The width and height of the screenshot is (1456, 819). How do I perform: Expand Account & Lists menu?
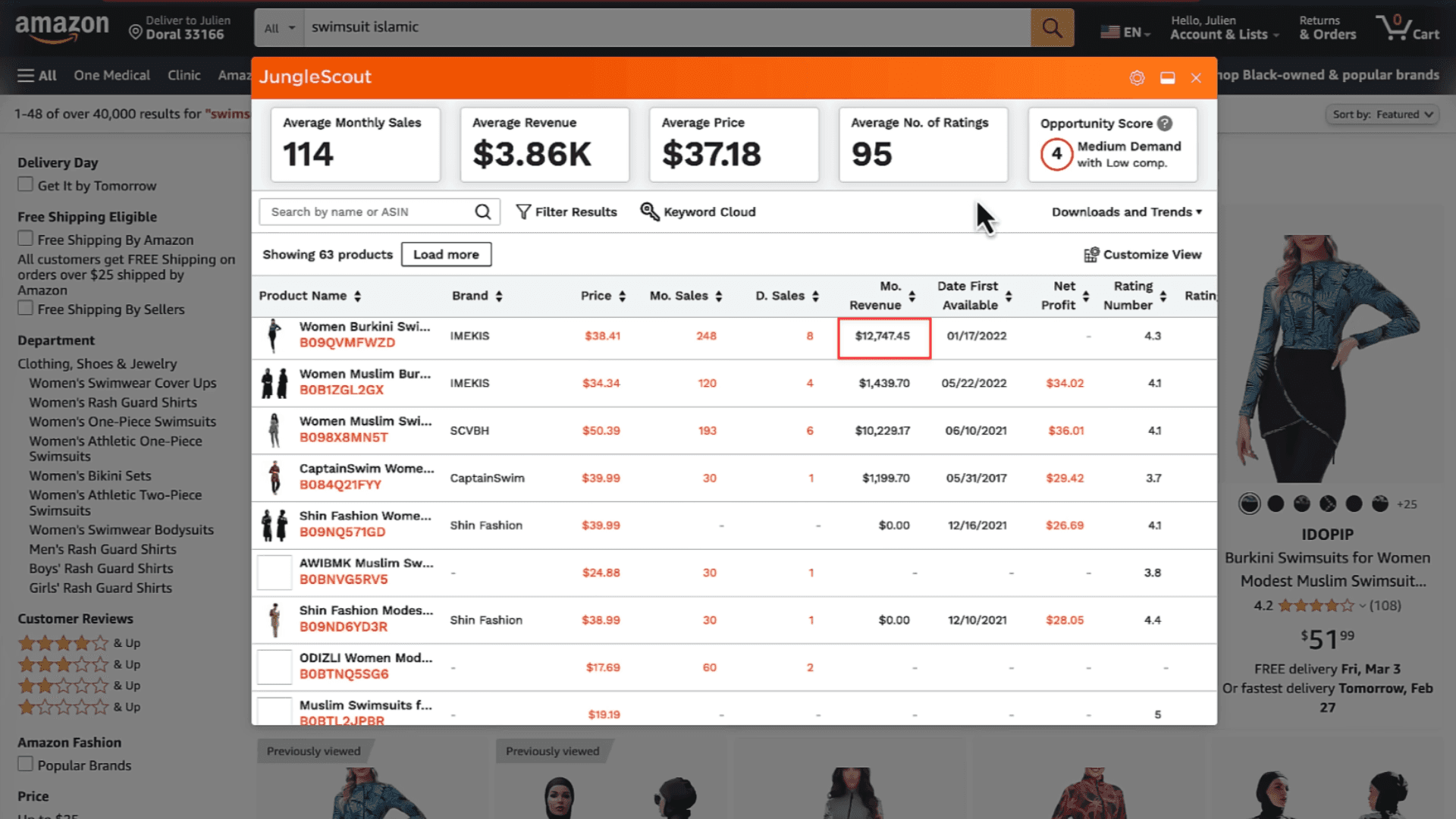(1224, 27)
